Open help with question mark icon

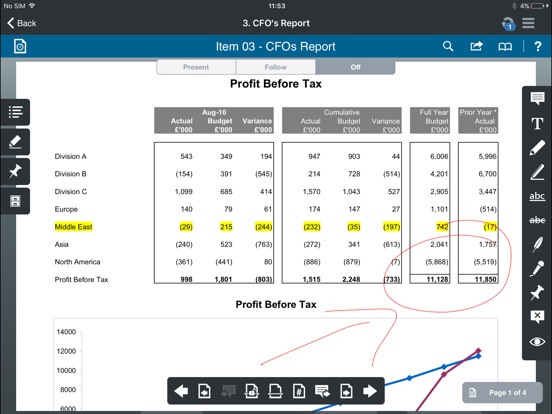(x=538, y=46)
